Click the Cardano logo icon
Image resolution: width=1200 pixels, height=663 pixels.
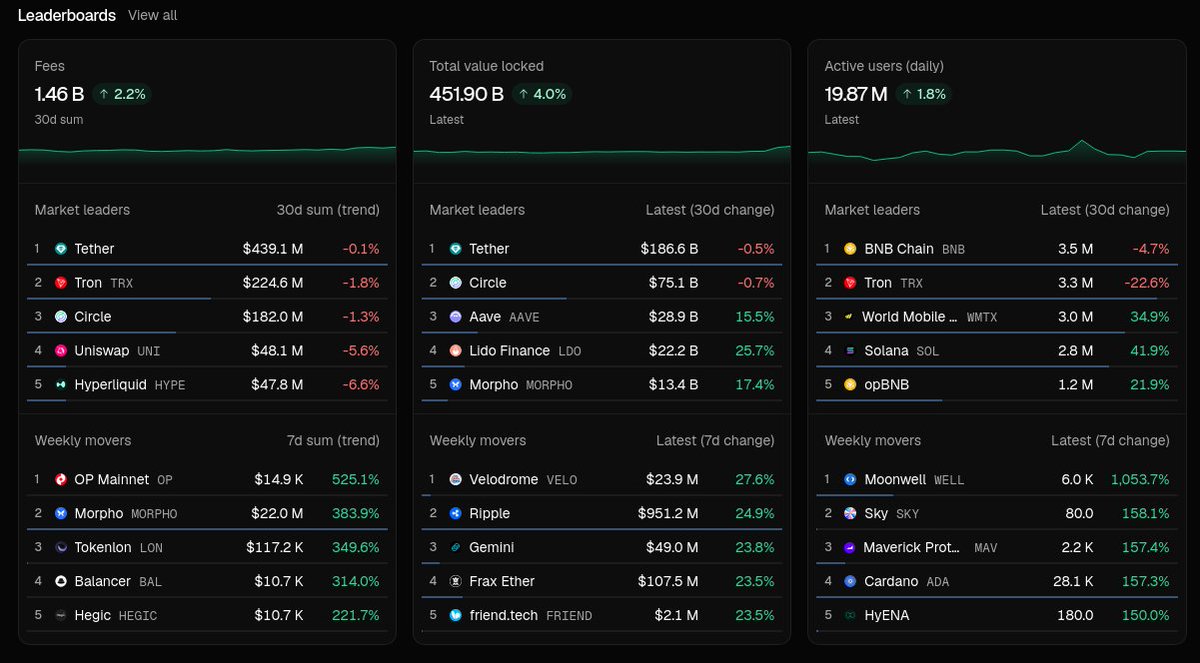point(851,582)
